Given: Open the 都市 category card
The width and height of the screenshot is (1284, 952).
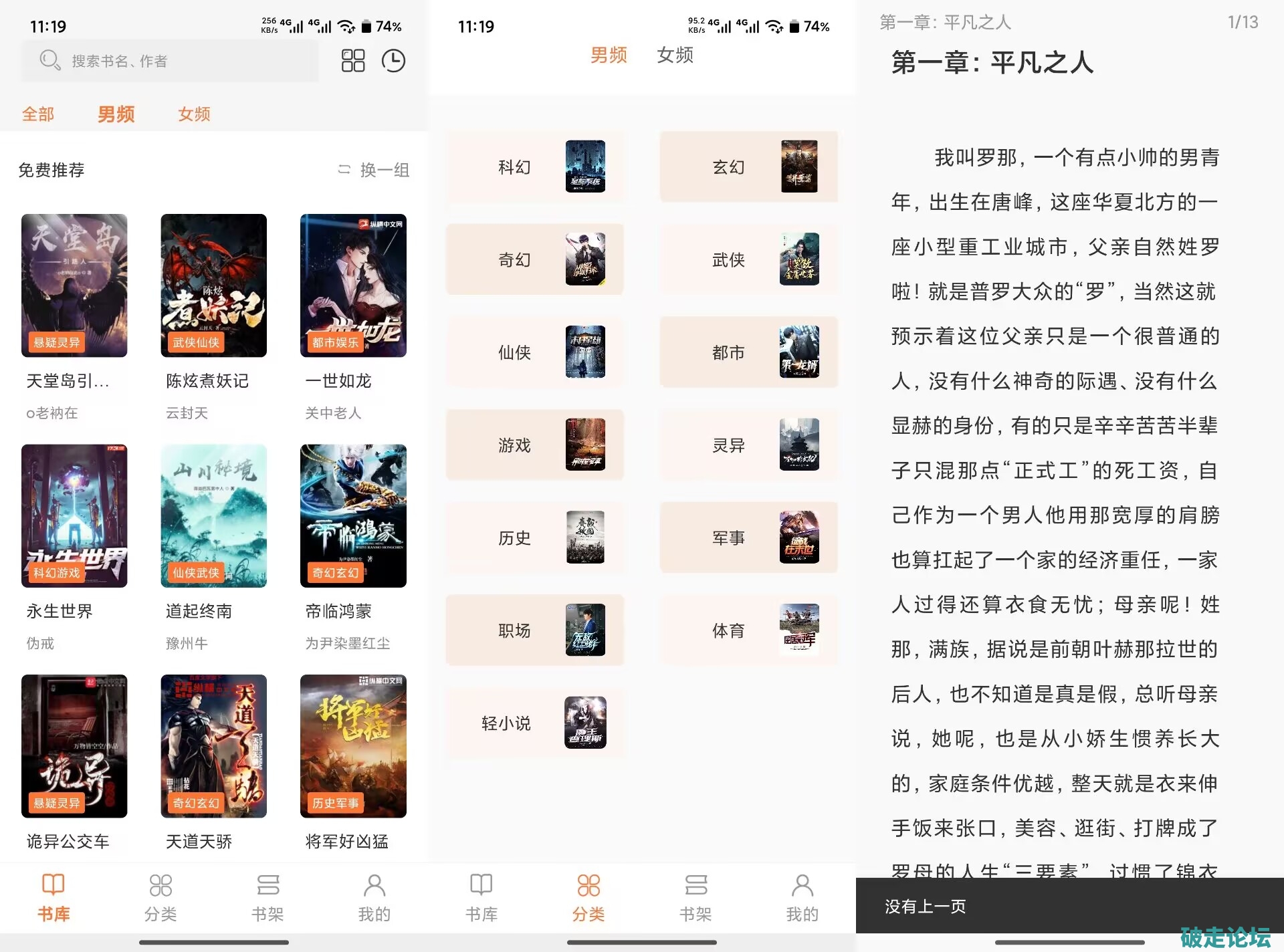Looking at the screenshot, I should [x=748, y=352].
